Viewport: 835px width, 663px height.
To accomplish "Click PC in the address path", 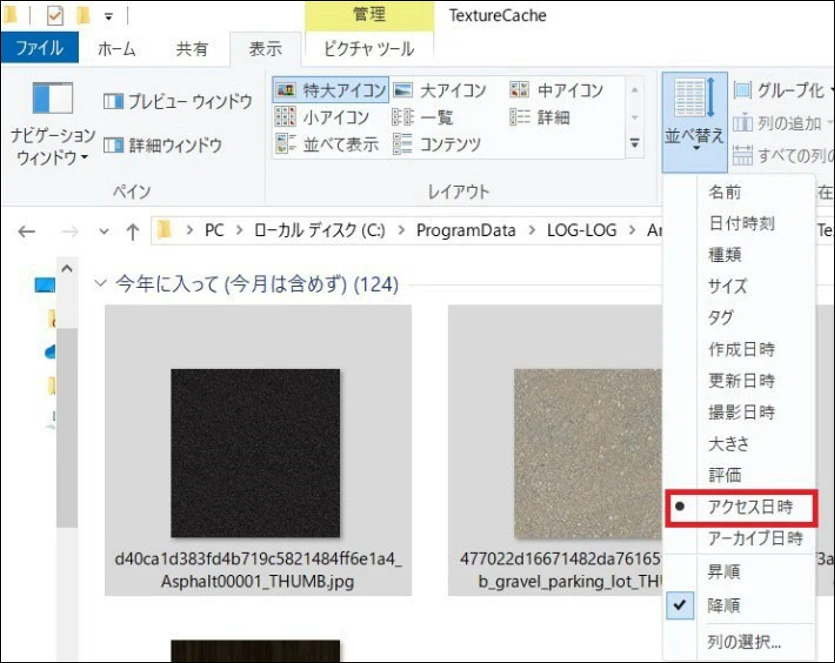I will (x=214, y=230).
